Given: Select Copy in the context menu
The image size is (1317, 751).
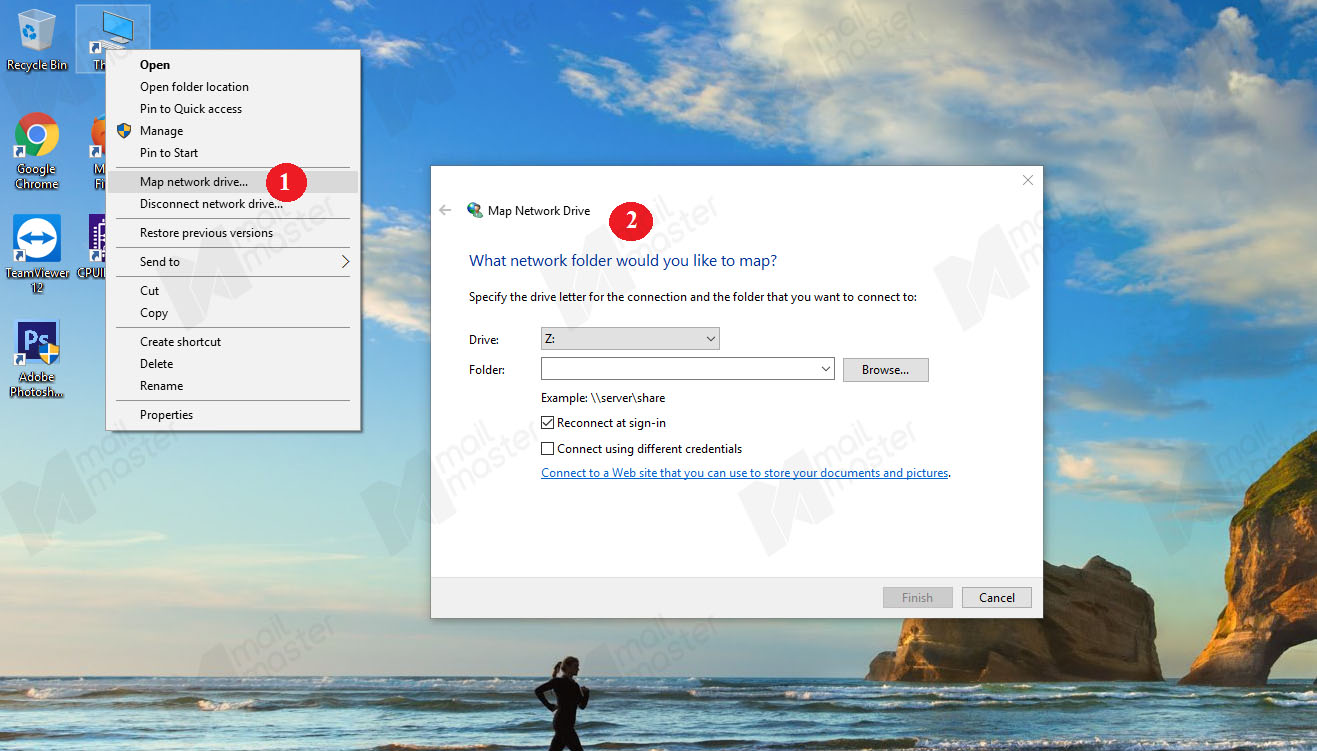Looking at the screenshot, I should [x=233, y=313].
